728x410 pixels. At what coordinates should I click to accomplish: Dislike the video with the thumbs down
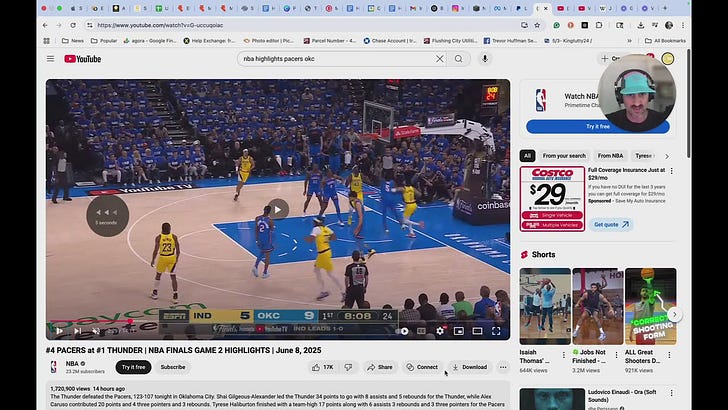pos(348,367)
